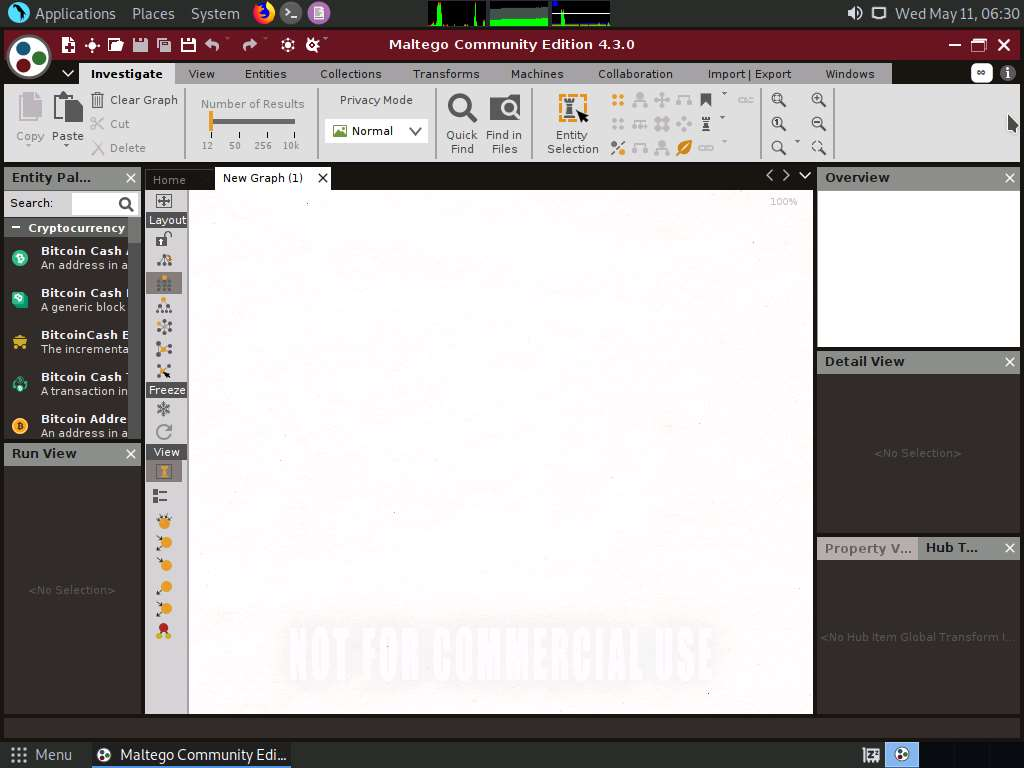Click the Maltego application logo button

point(29,56)
